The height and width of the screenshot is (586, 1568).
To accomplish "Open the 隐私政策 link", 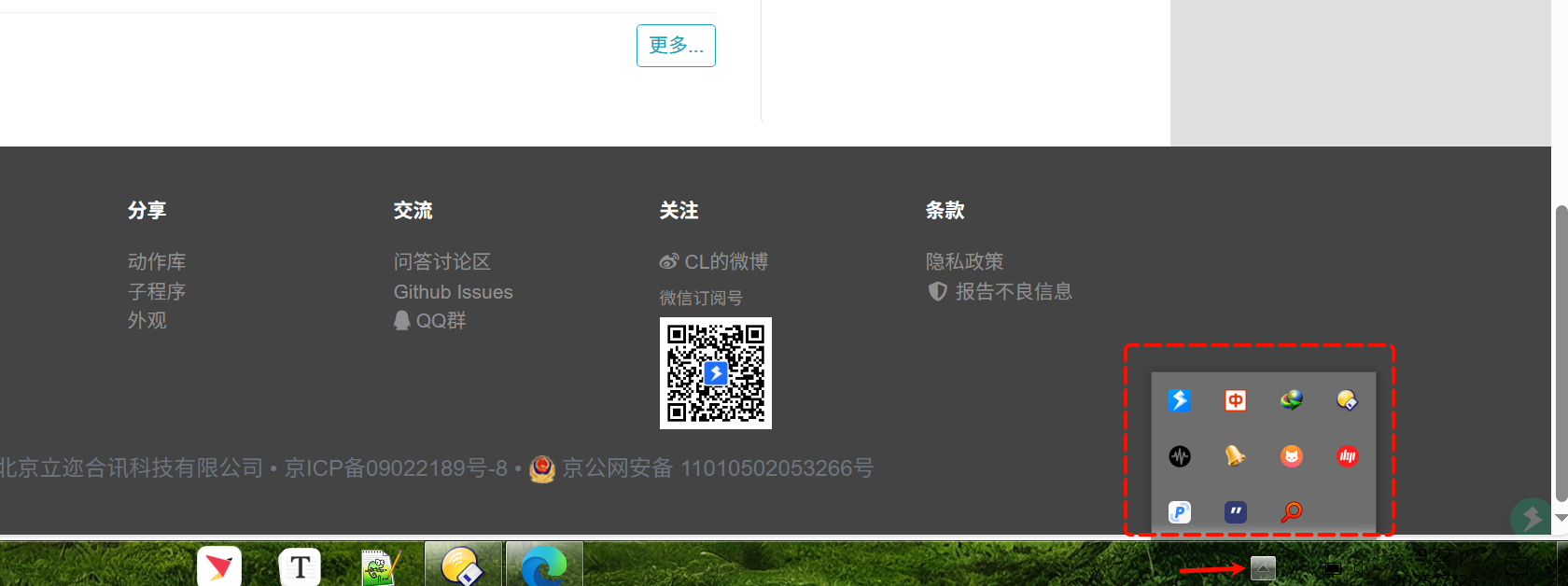I will 965,261.
